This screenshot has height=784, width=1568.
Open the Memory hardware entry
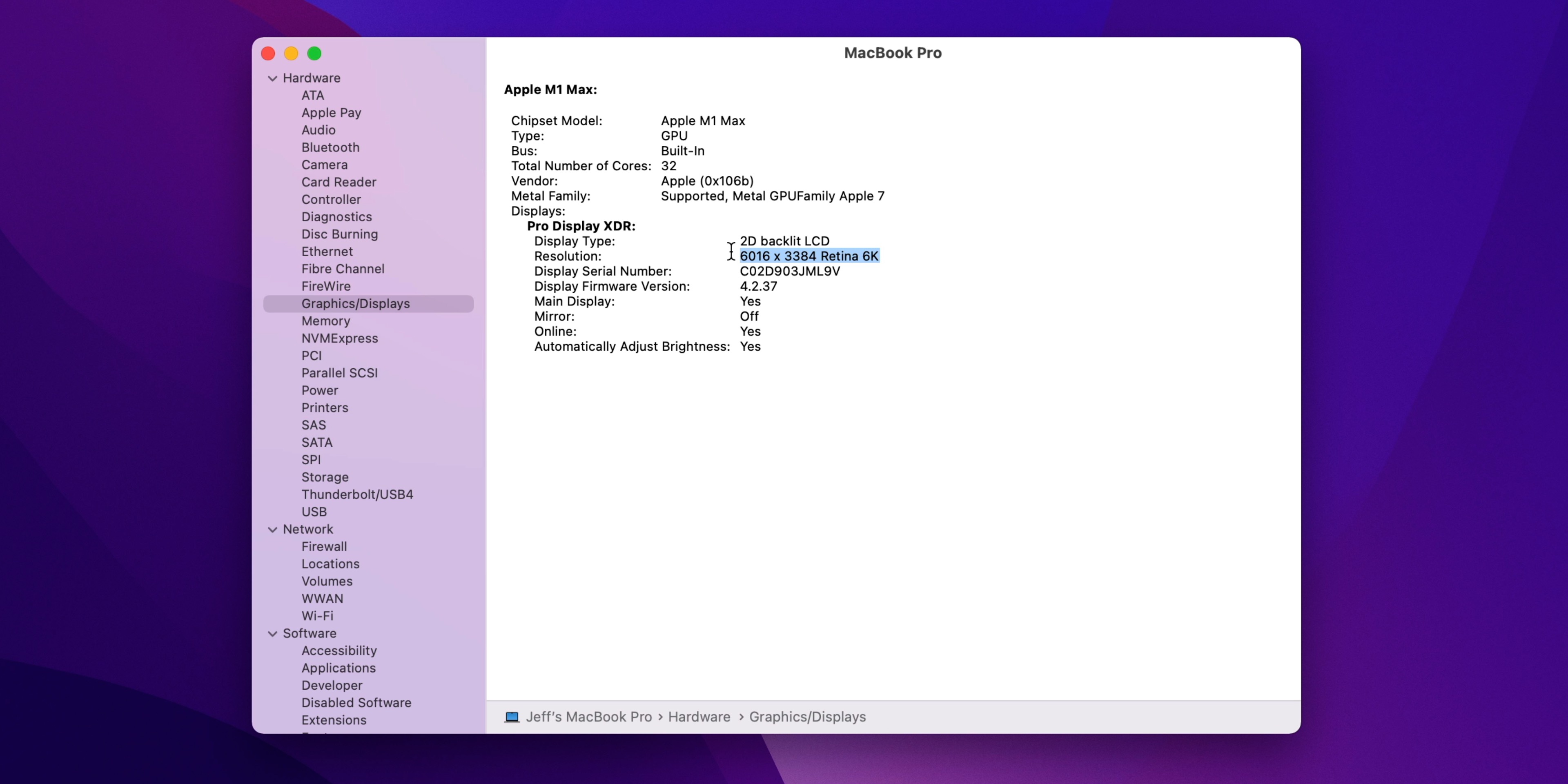click(x=325, y=321)
